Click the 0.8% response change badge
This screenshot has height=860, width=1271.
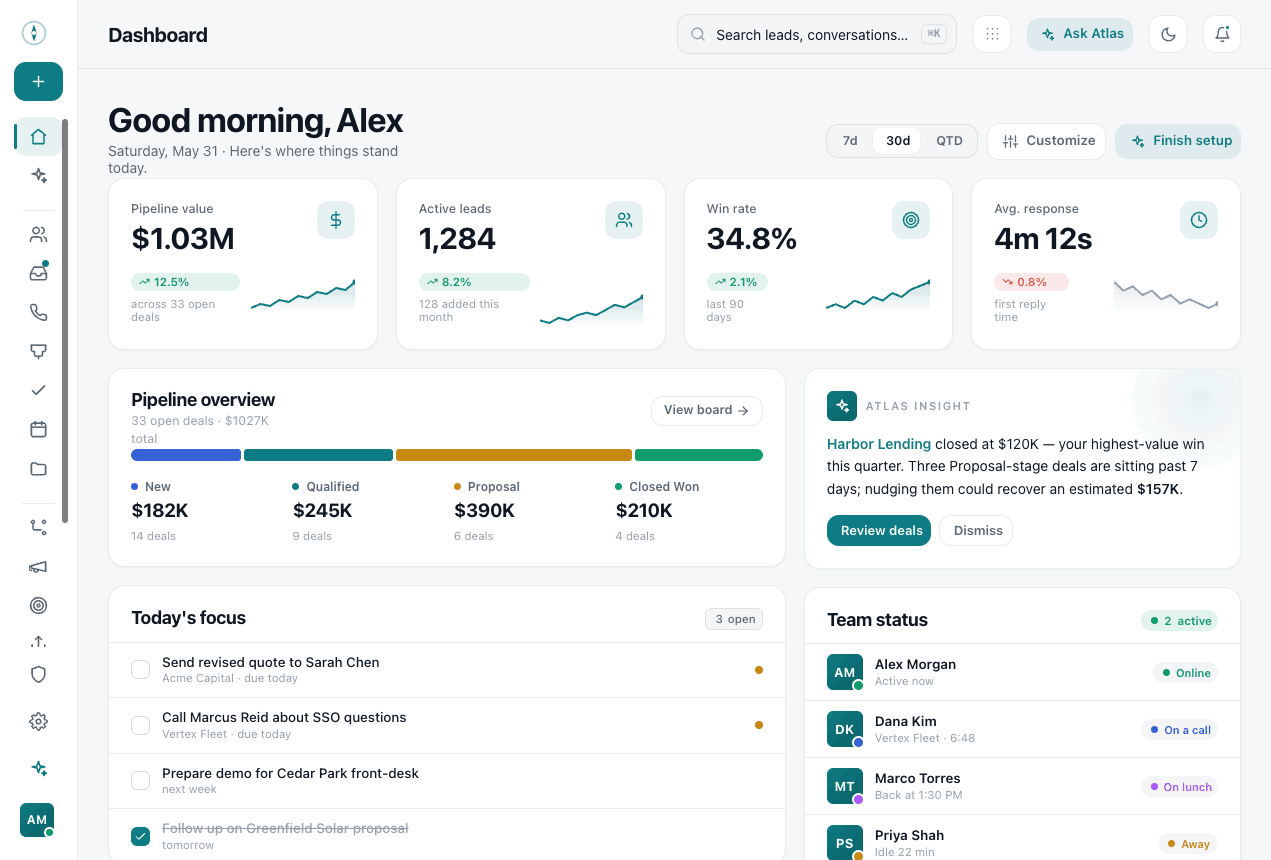[1031, 282]
